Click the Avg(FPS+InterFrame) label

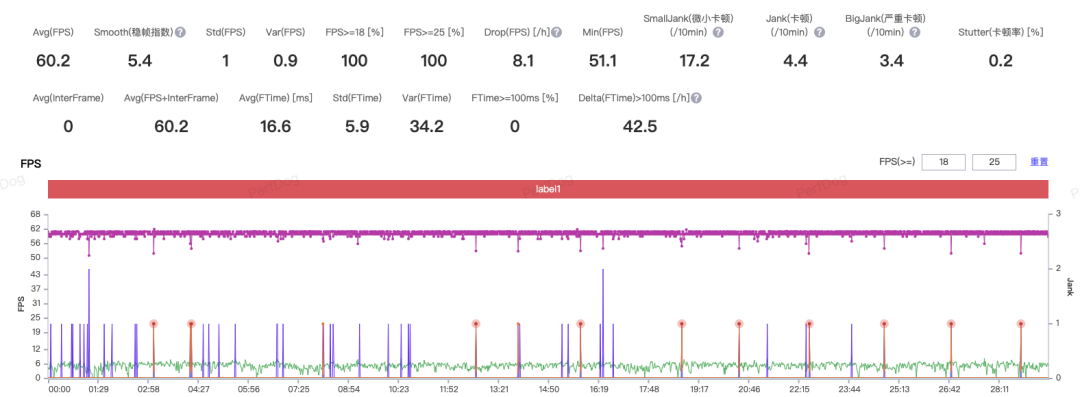(172, 98)
